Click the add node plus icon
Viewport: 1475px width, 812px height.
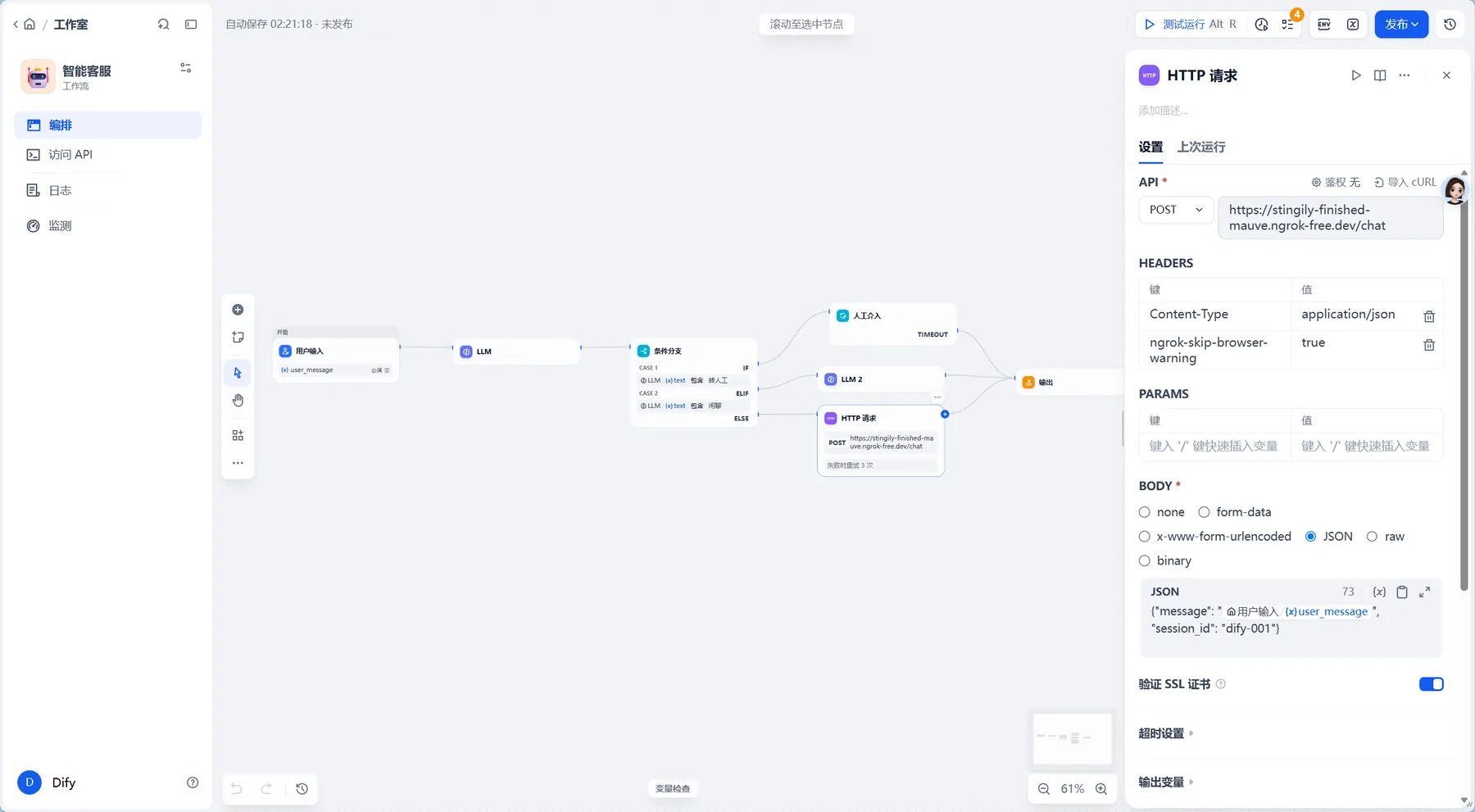238,310
